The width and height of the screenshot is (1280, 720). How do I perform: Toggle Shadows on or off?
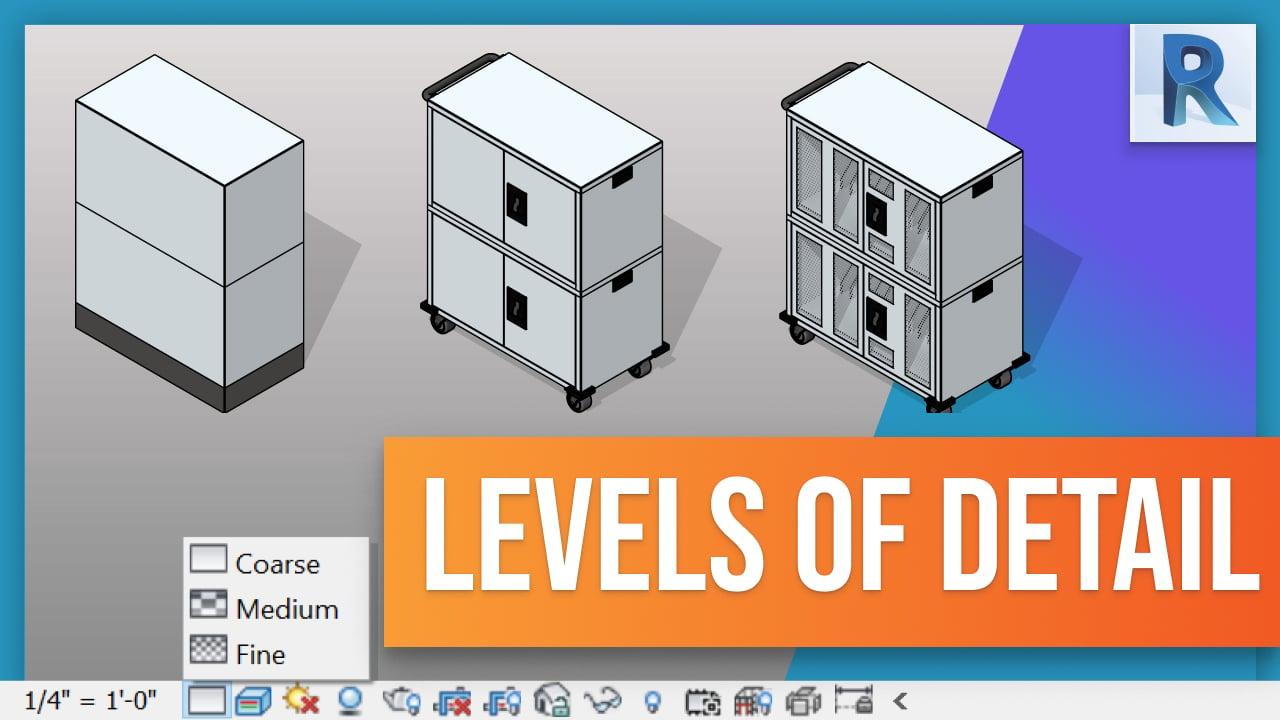pyautogui.click(x=351, y=700)
